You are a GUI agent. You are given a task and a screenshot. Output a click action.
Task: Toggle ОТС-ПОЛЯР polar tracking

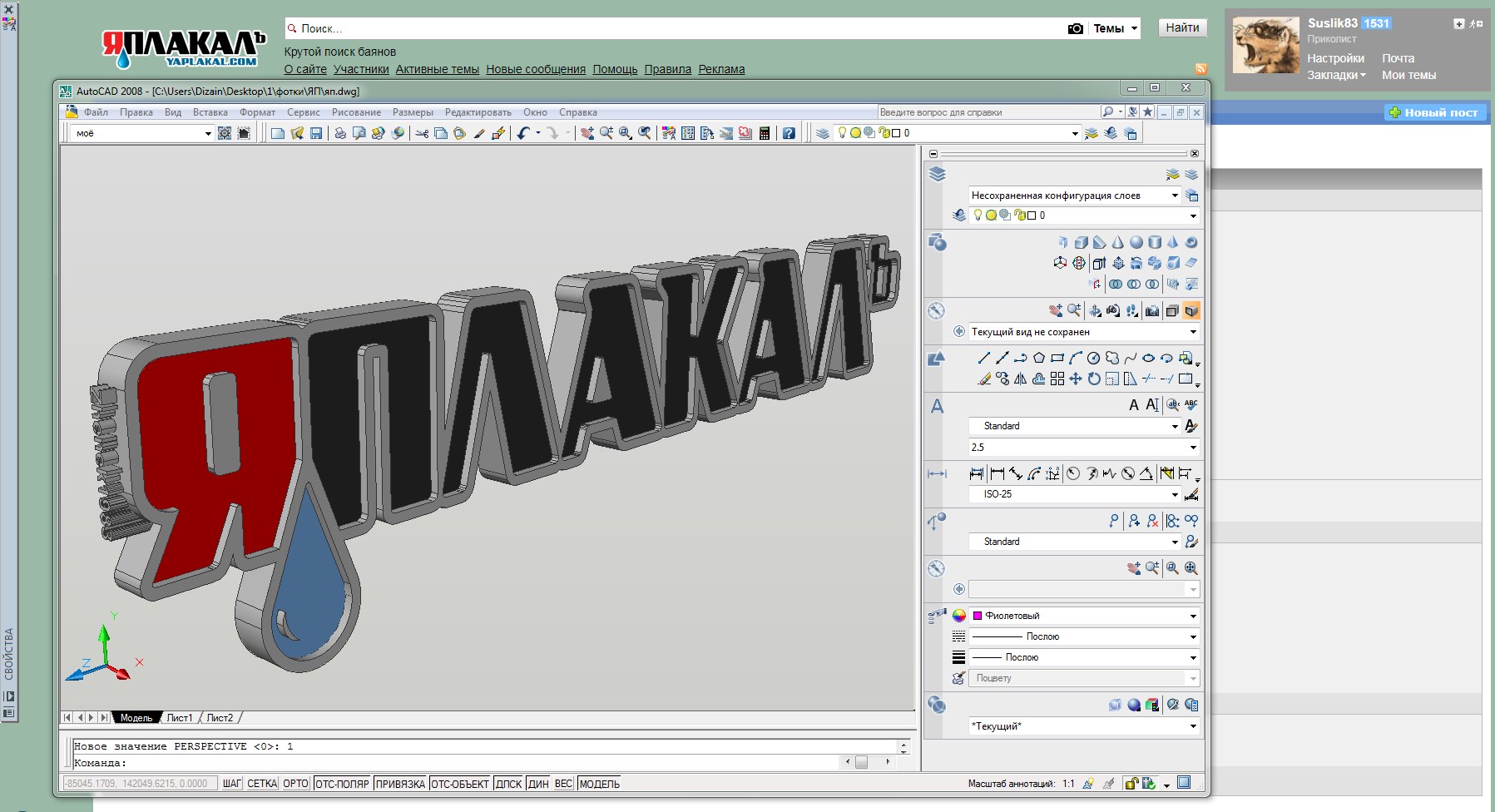tap(342, 784)
